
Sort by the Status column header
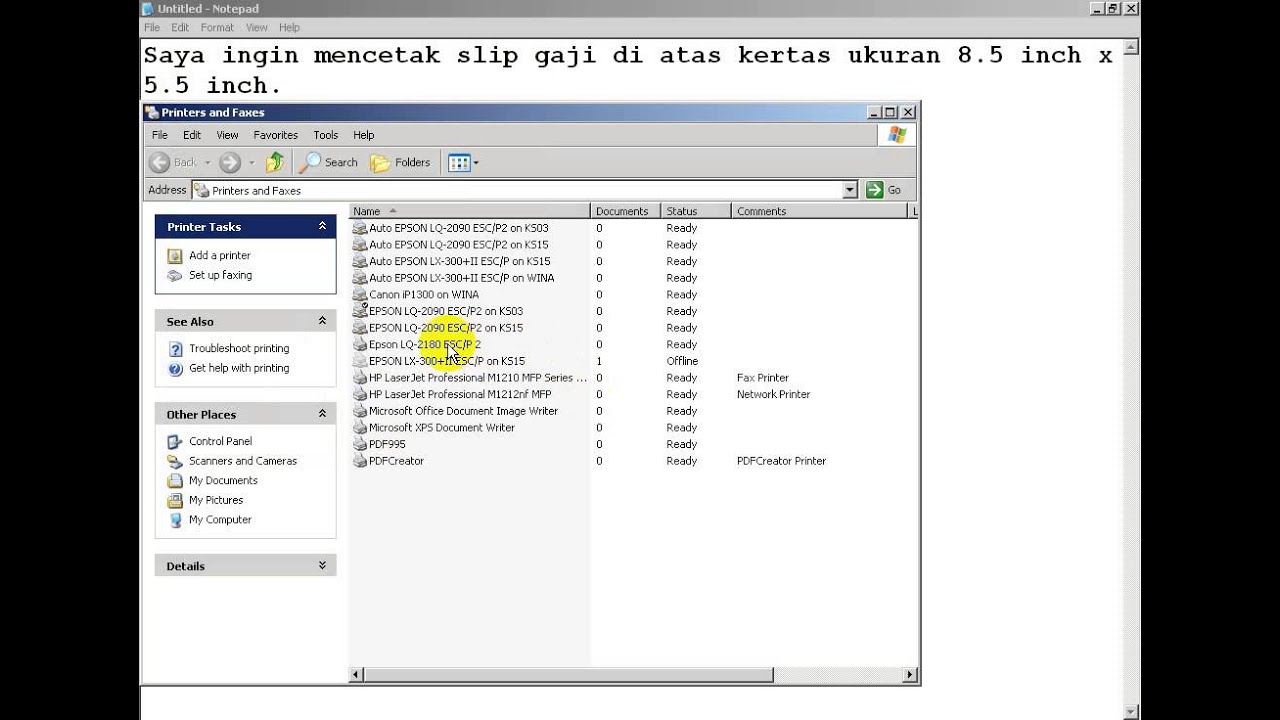[x=696, y=211]
